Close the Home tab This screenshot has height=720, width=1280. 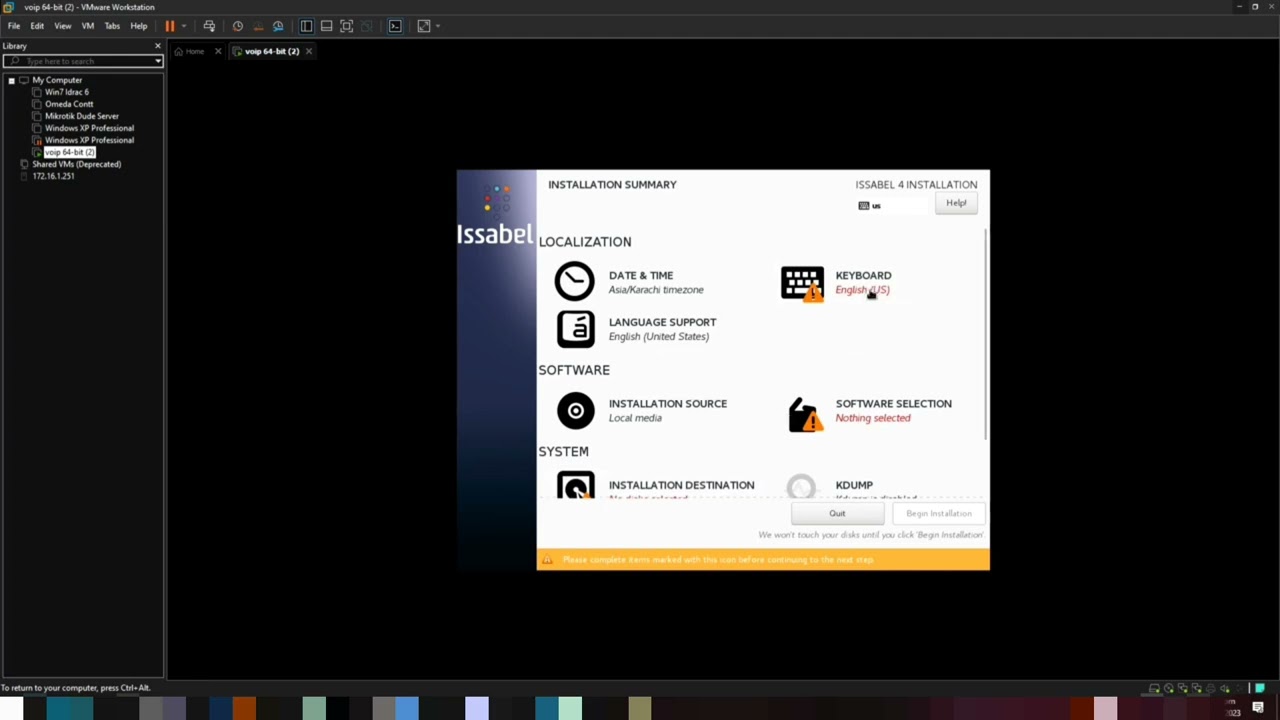point(218,51)
